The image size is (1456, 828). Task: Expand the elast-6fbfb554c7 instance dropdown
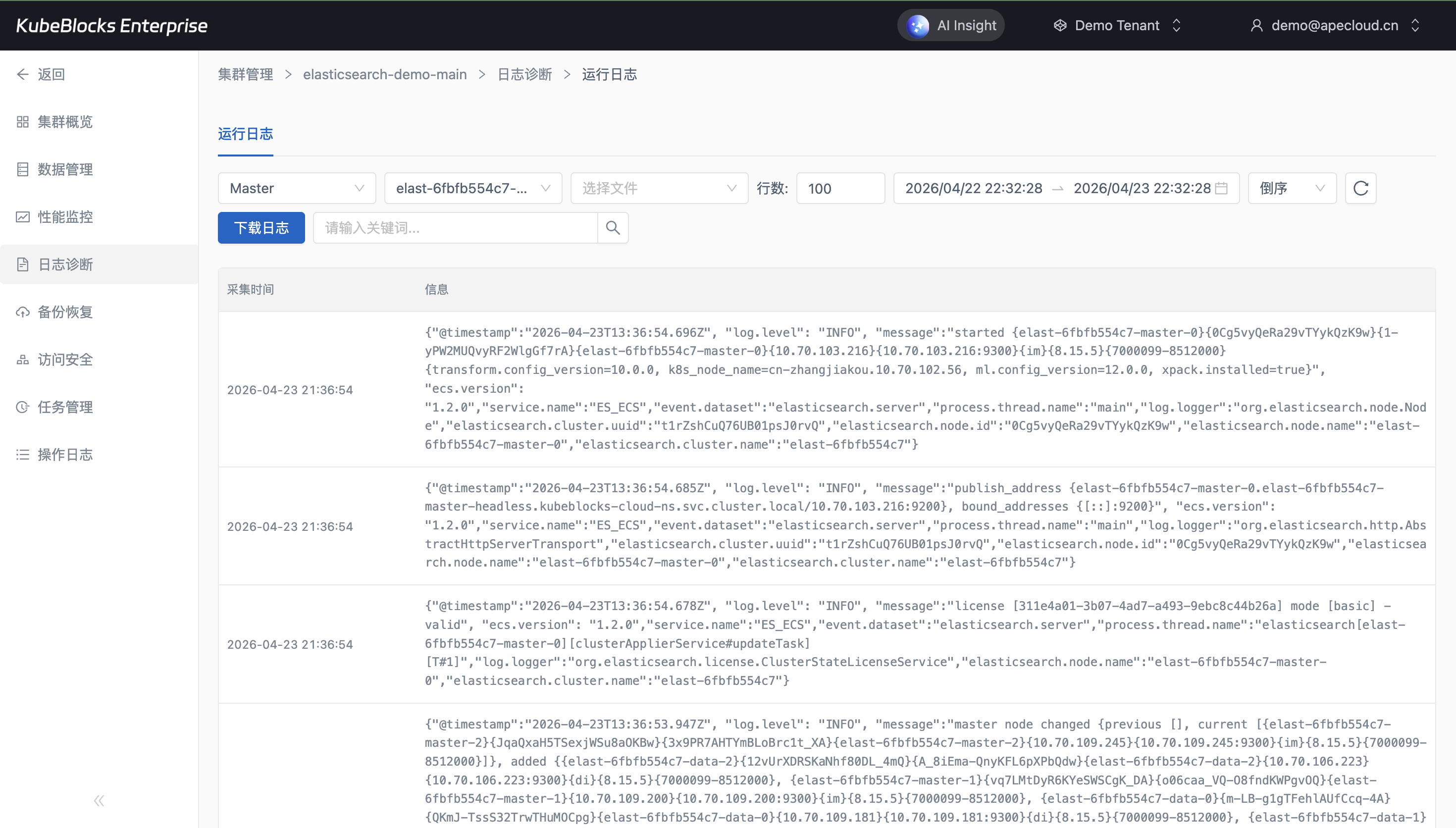472,188
